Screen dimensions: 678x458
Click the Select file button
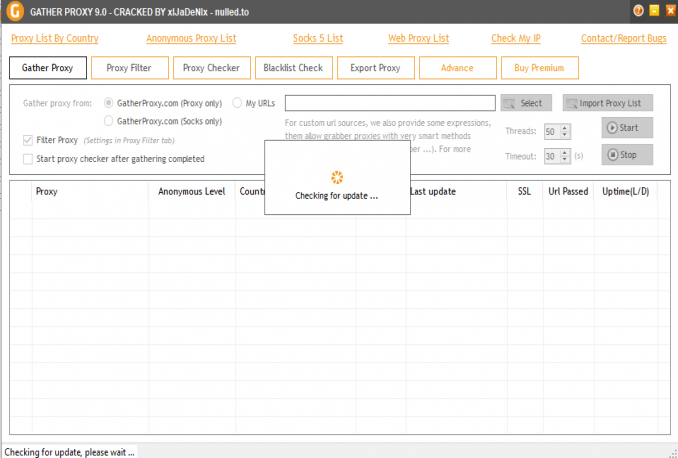(524, 103)
